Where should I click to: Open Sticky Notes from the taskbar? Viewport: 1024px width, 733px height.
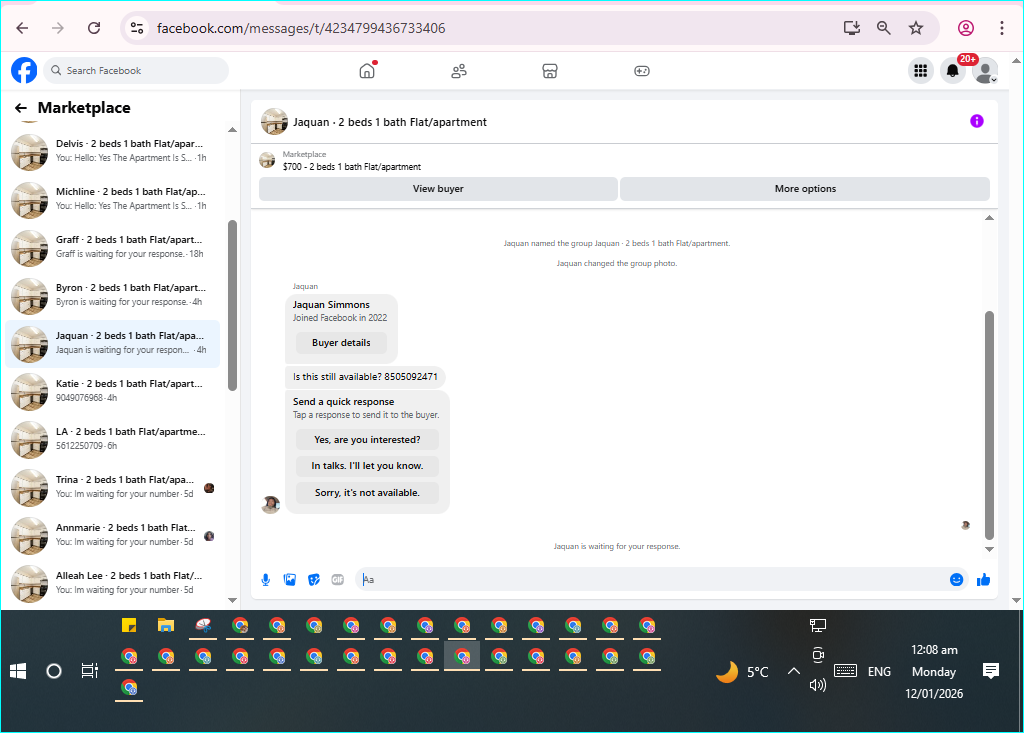[129, 626]
